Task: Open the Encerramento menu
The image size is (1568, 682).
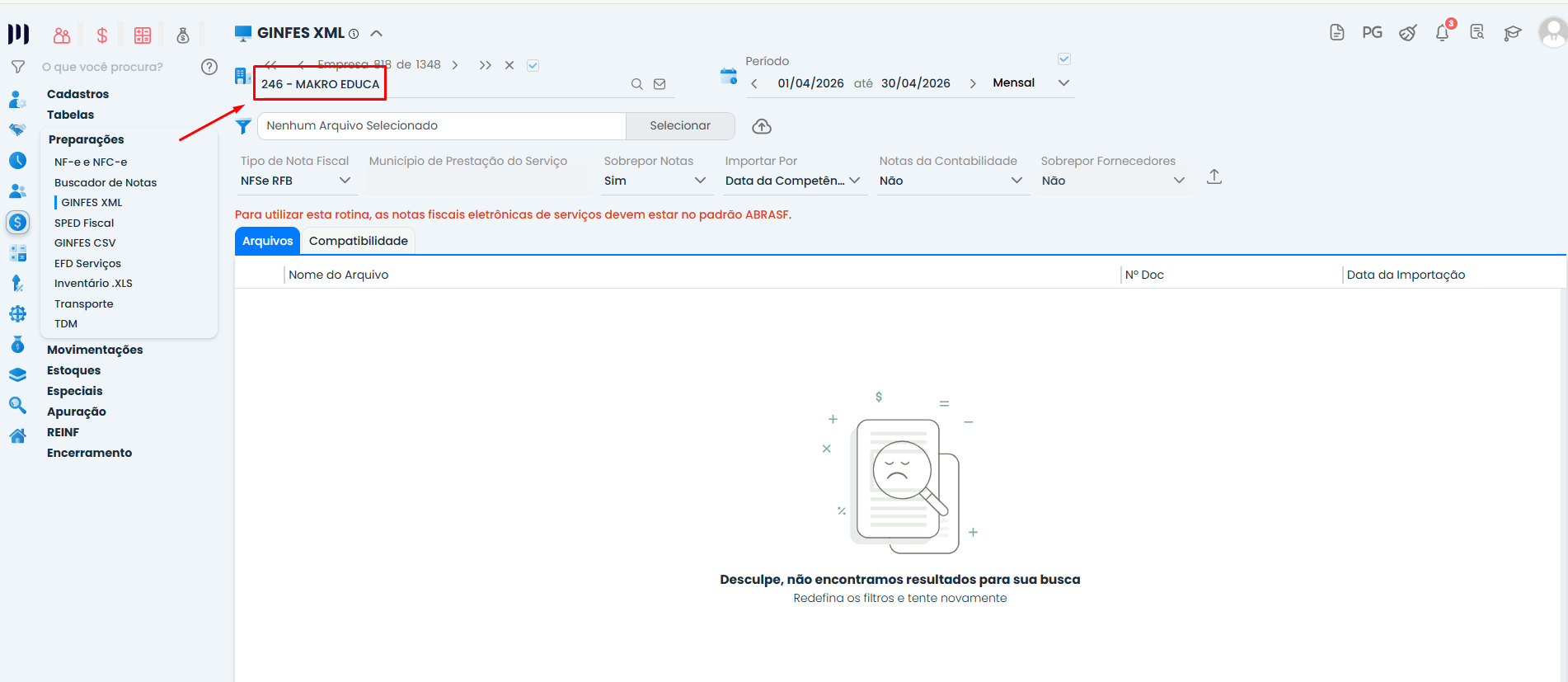Action: tap(89, 453)
